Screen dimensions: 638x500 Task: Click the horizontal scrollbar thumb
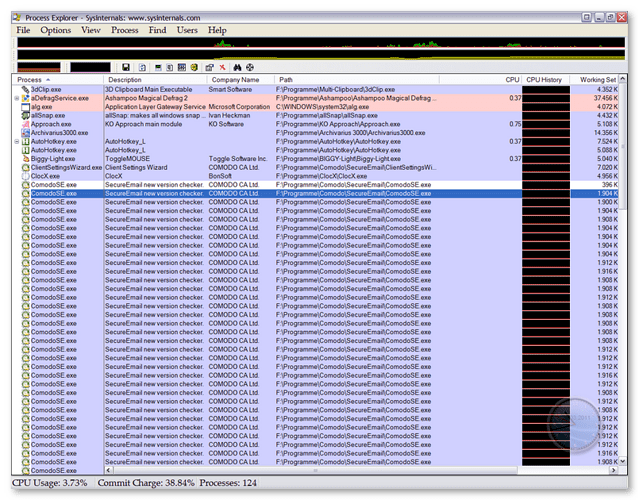pos(315,470)
